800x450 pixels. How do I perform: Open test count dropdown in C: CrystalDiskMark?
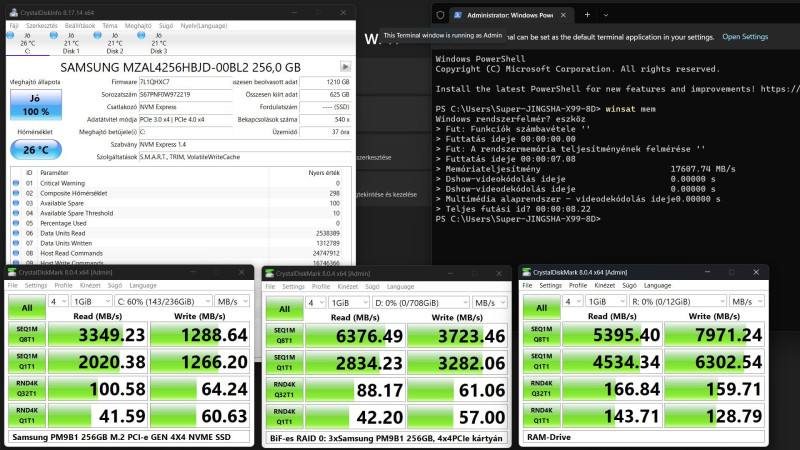pyautogui.click(x=58, y=302)
